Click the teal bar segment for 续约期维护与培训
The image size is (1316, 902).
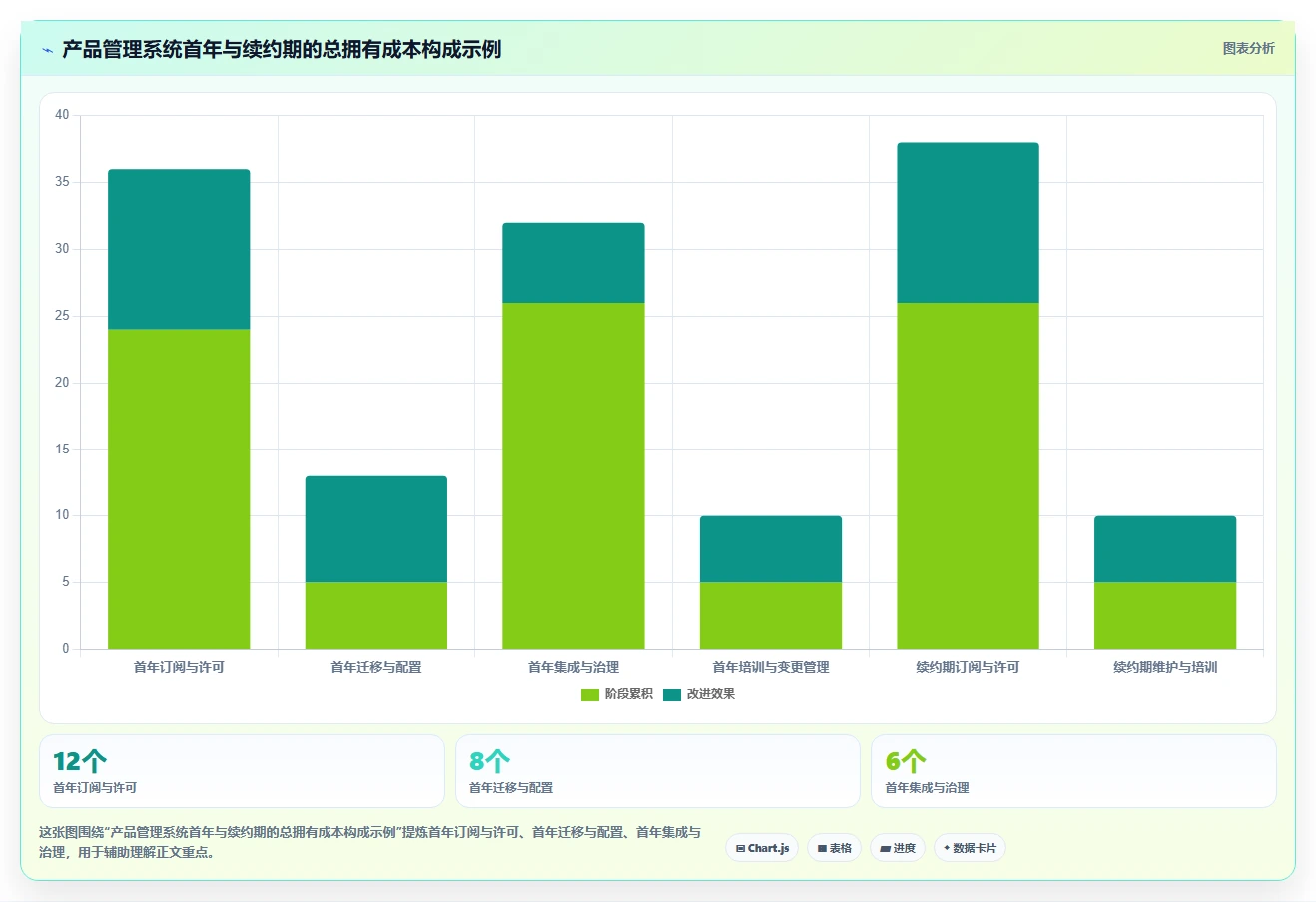point(1165,549)
